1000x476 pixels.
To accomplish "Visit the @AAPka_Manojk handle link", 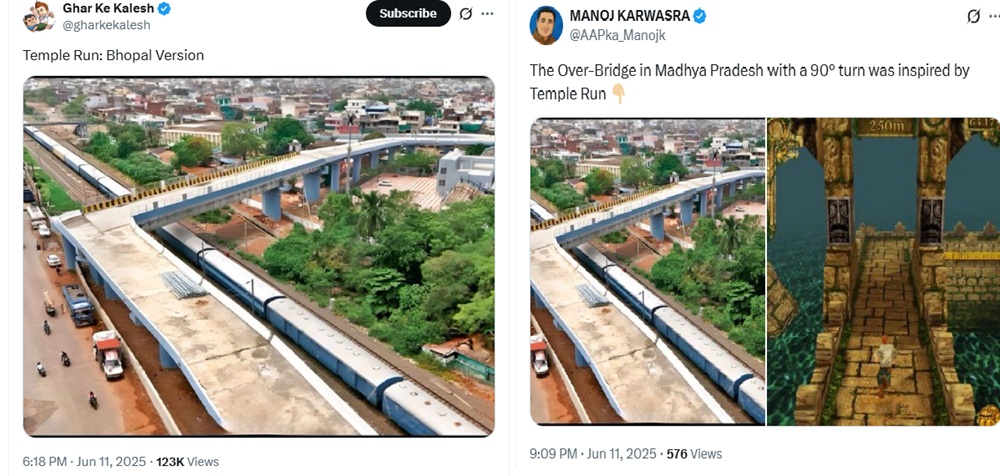I will [x=617, y=35].
